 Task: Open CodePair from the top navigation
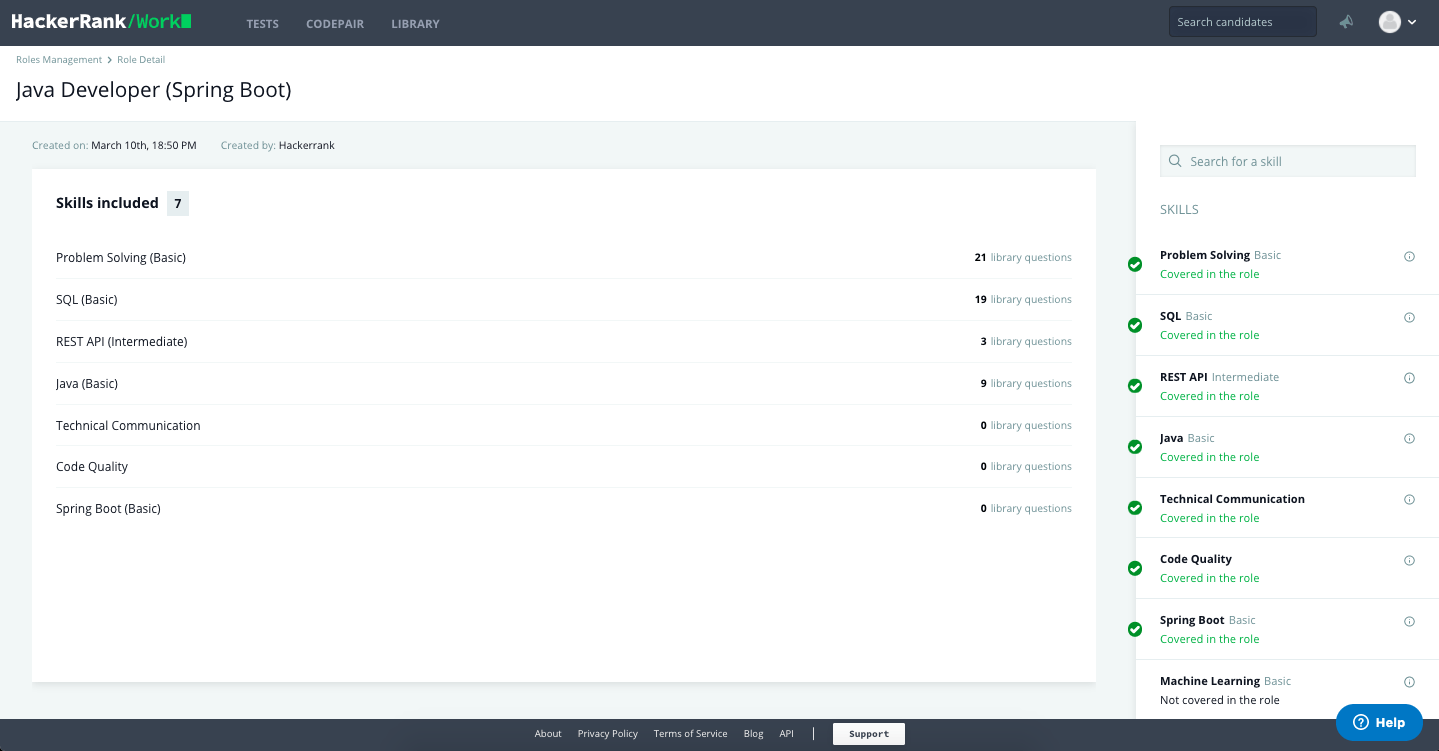335,24
